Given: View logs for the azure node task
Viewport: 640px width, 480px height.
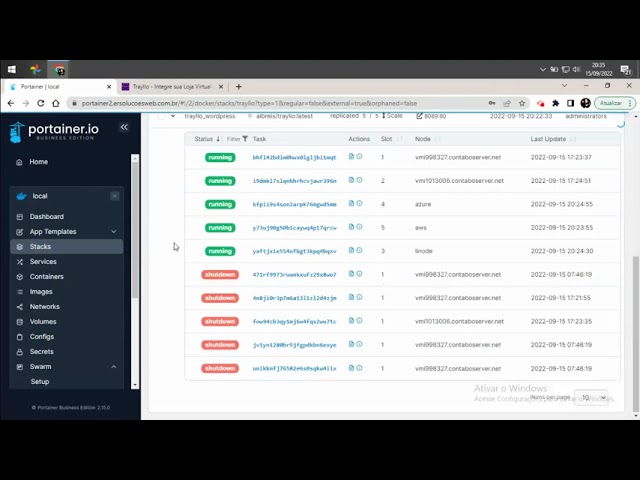Looking at the screenshot, I should [x=351, y=203].
